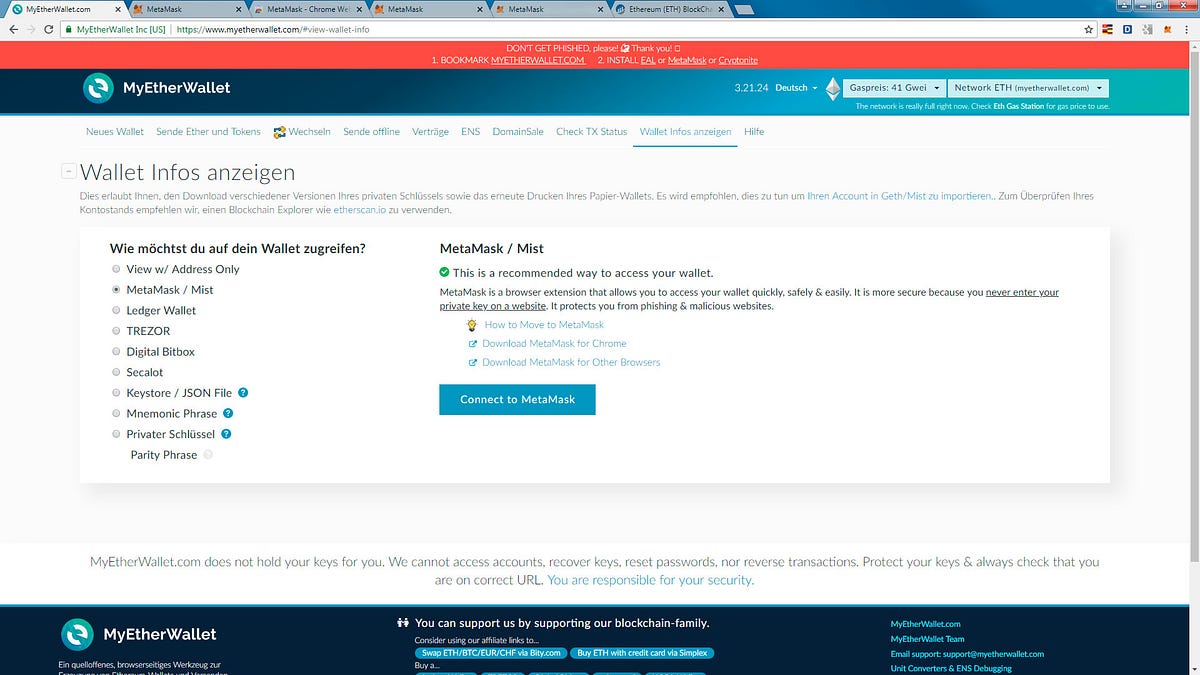The width and height of the screenshot is (1200, 675).
Task: Select View w/ Address Only option
Action: (116, 269)
